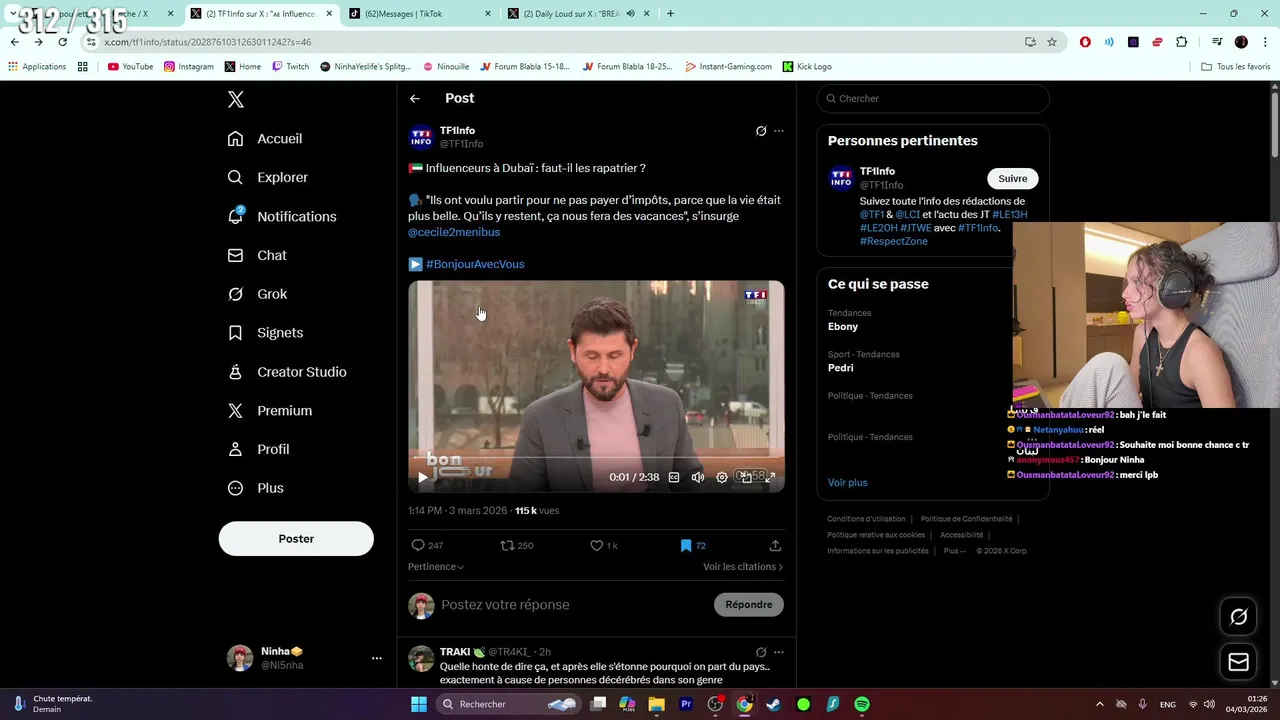Open the YouTube bookmark
This screenshot has height=720, width=1280.
(x=130, y=67)
